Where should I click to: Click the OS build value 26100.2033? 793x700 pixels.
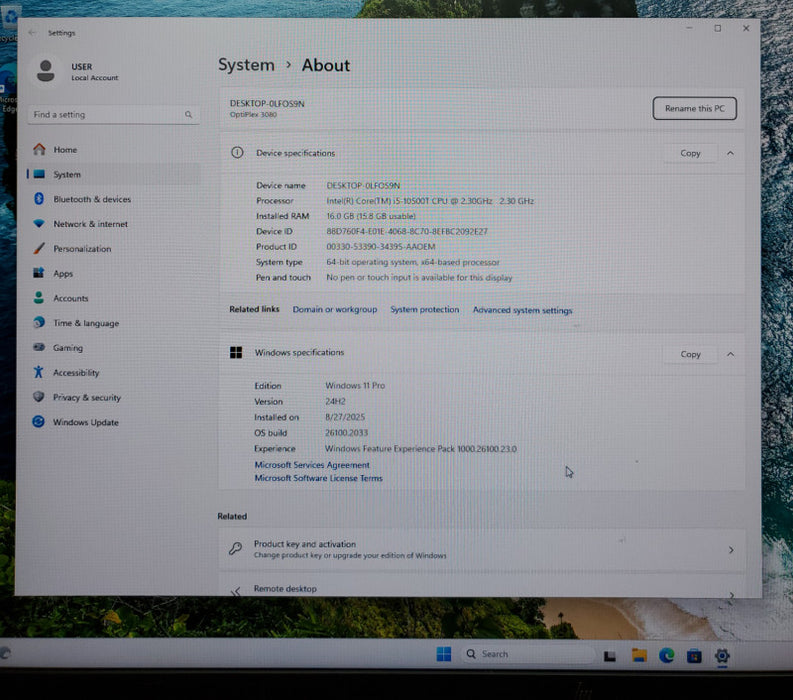(x=346, y=433)
